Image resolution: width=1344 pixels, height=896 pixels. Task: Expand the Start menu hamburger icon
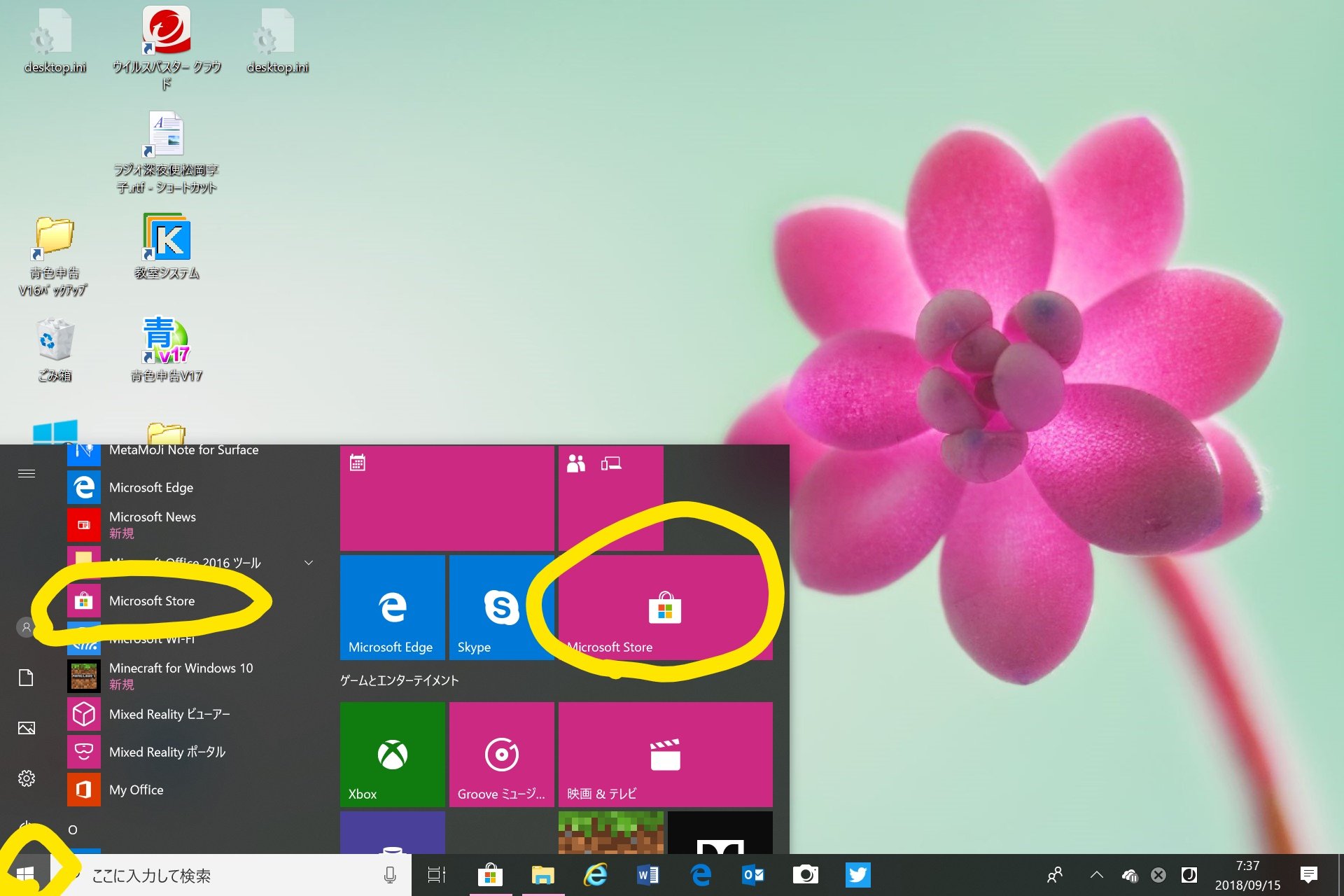click(27, 474)
